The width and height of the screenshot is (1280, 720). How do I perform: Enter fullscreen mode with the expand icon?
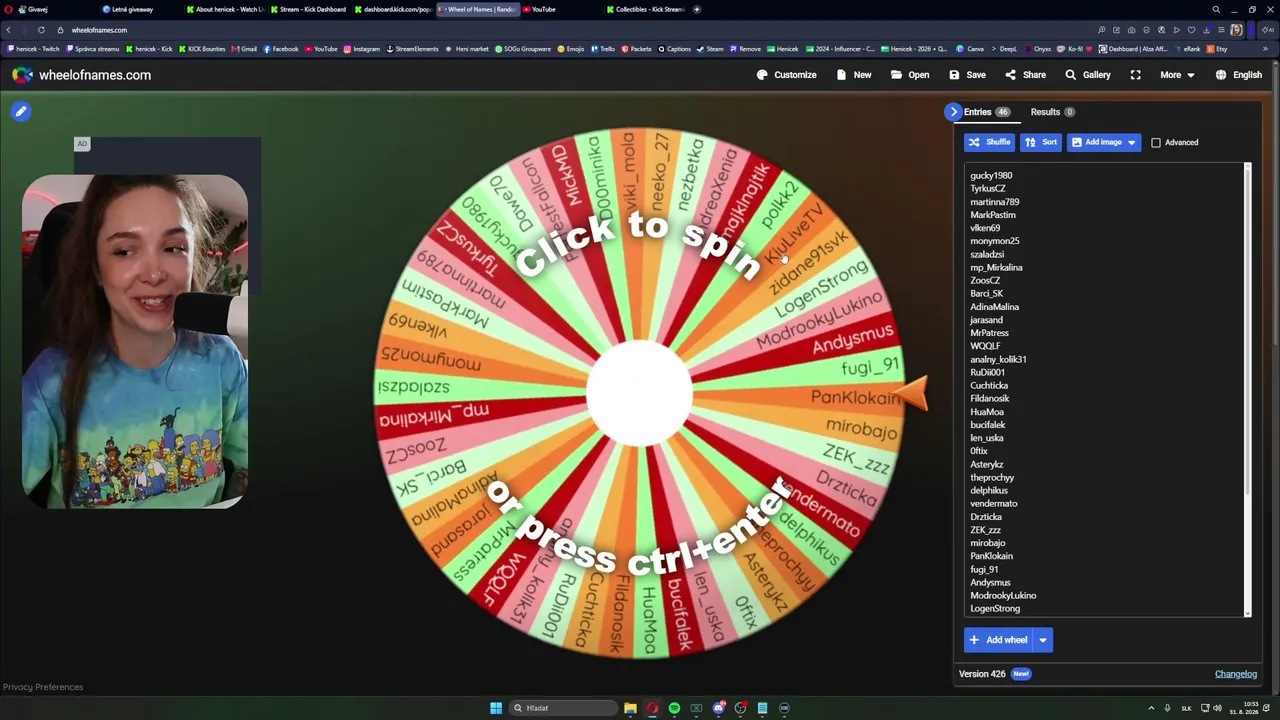coord(1135,75)
